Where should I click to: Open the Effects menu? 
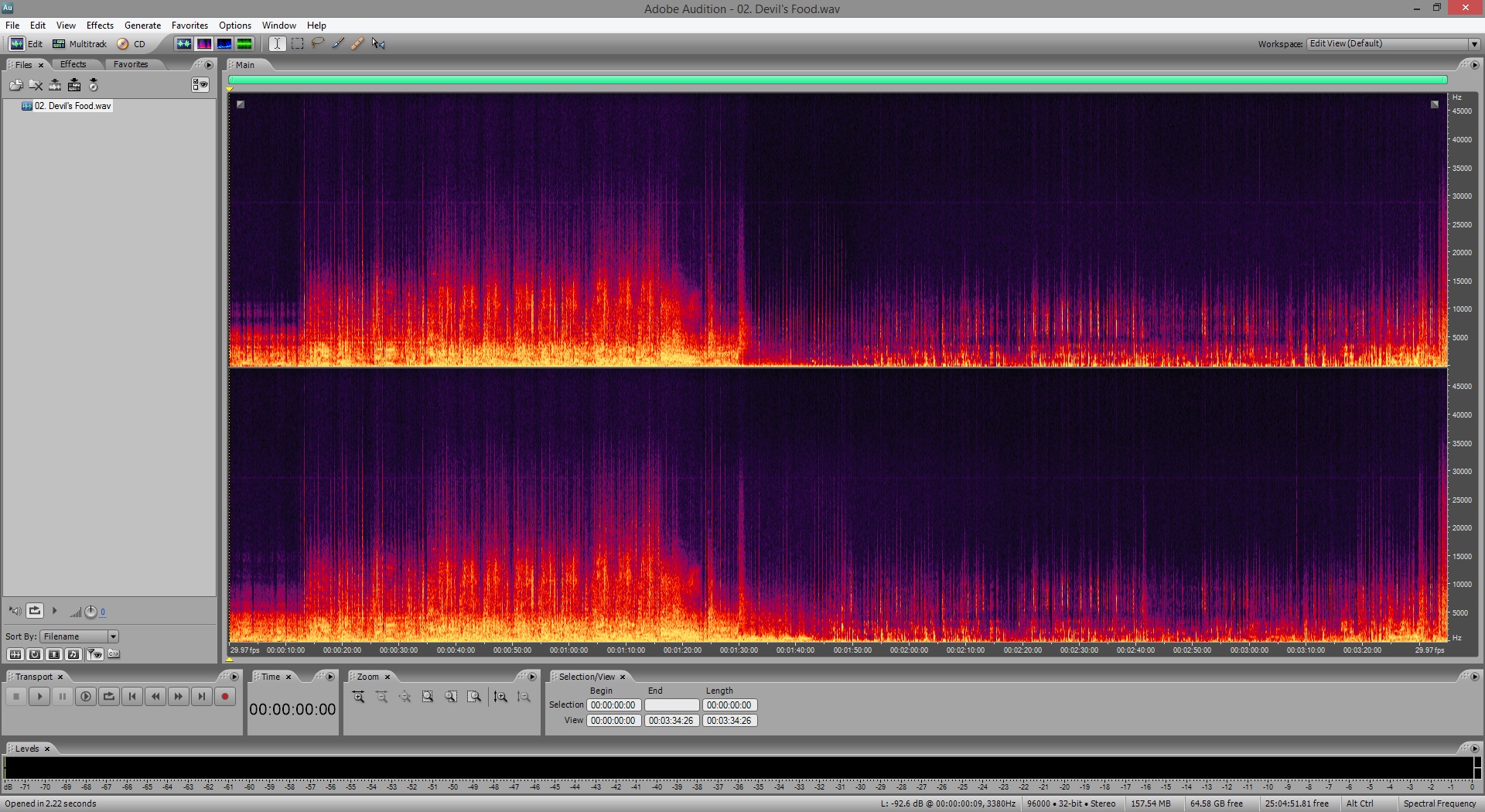[x=100, y=26]
